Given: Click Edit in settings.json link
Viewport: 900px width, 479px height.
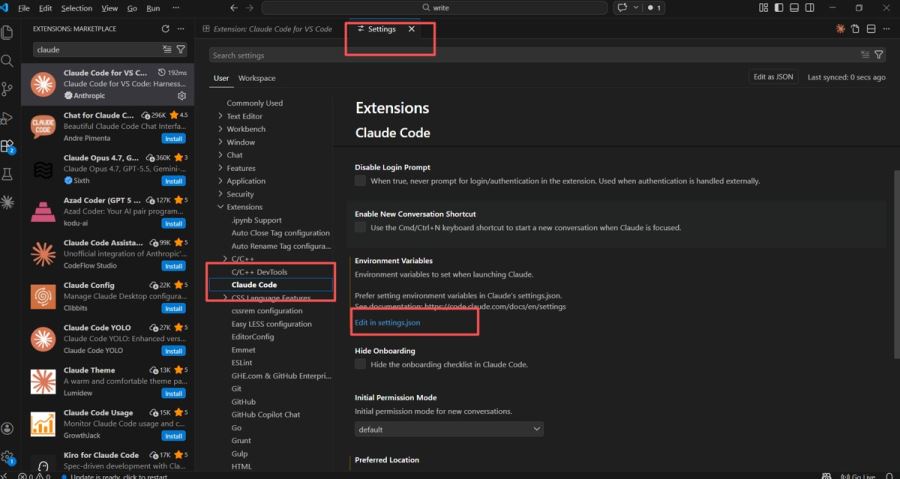Looking at the screenshot, I should pyautogui.click(x=387, y=322).
